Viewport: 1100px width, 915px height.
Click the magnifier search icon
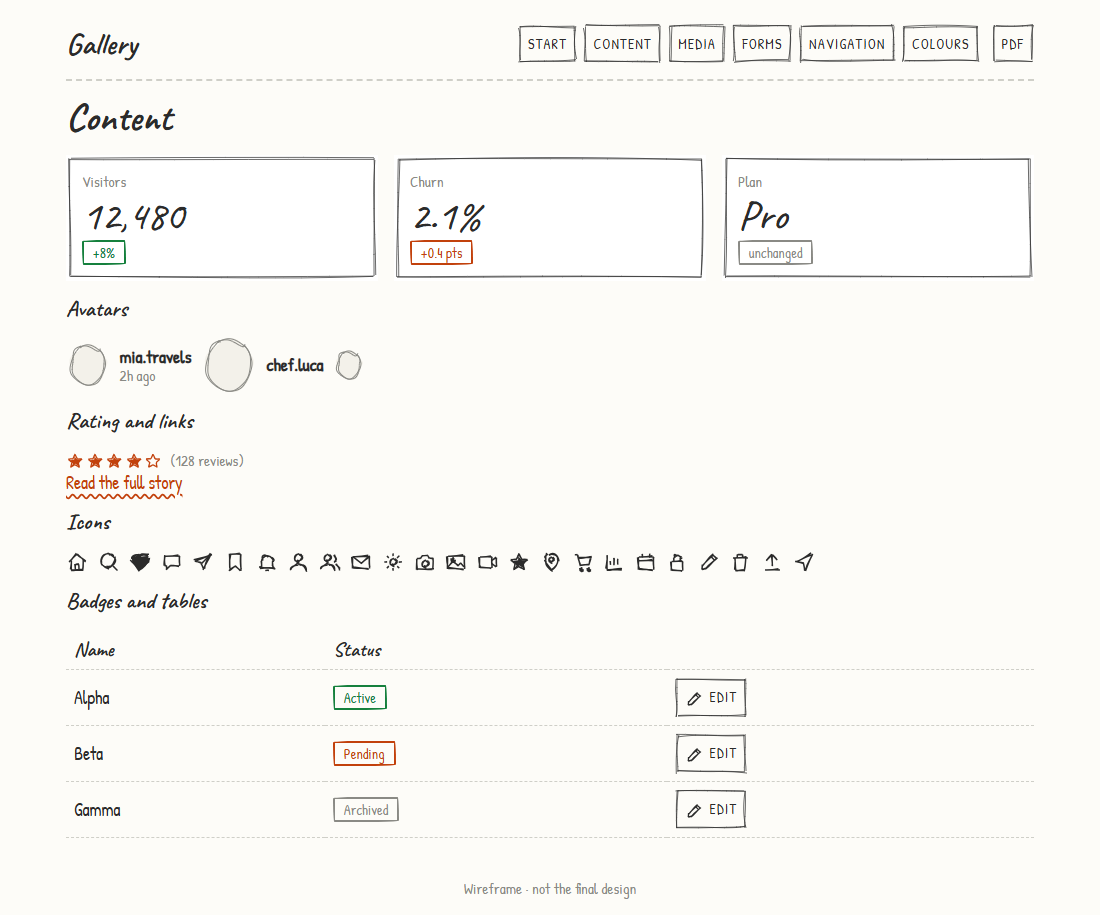coord(109,562)
